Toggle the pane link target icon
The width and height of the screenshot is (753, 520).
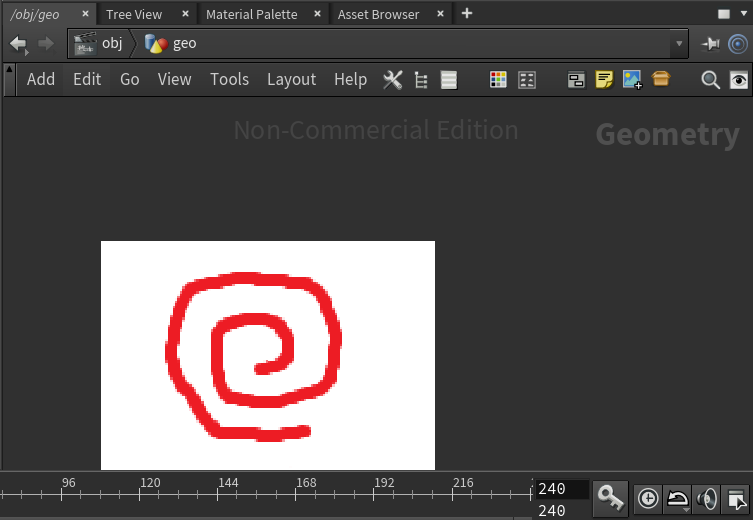(738, 44)
